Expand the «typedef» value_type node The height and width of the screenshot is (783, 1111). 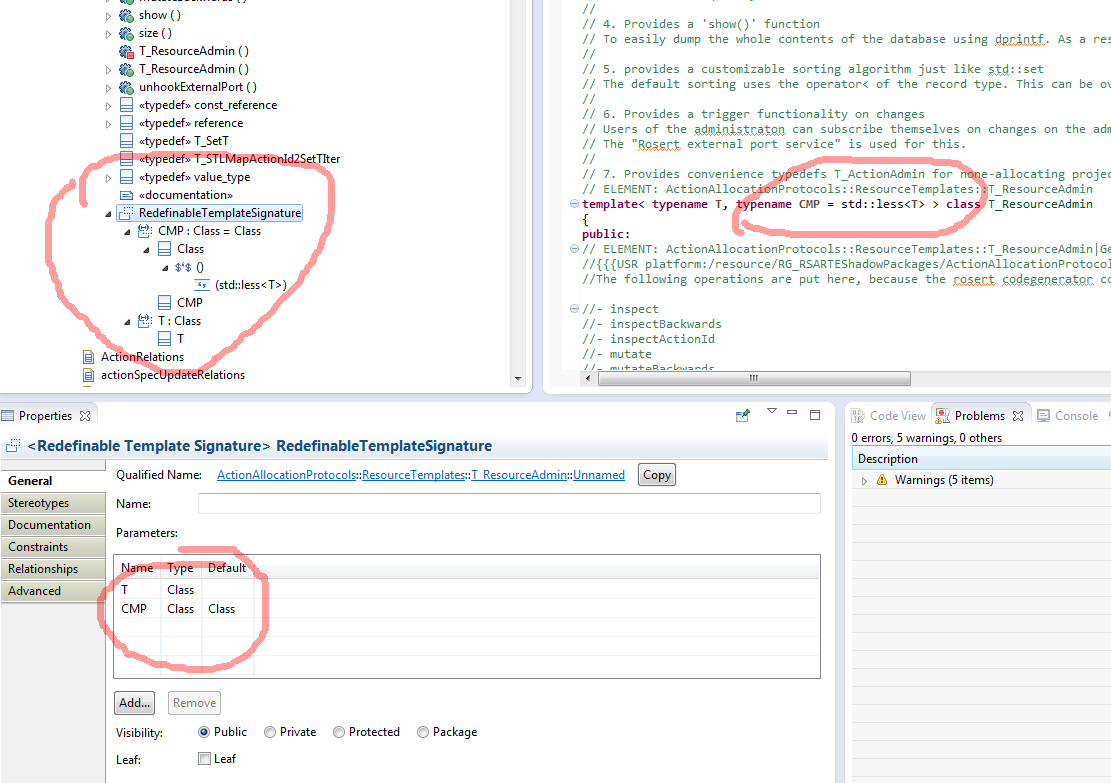108,177
